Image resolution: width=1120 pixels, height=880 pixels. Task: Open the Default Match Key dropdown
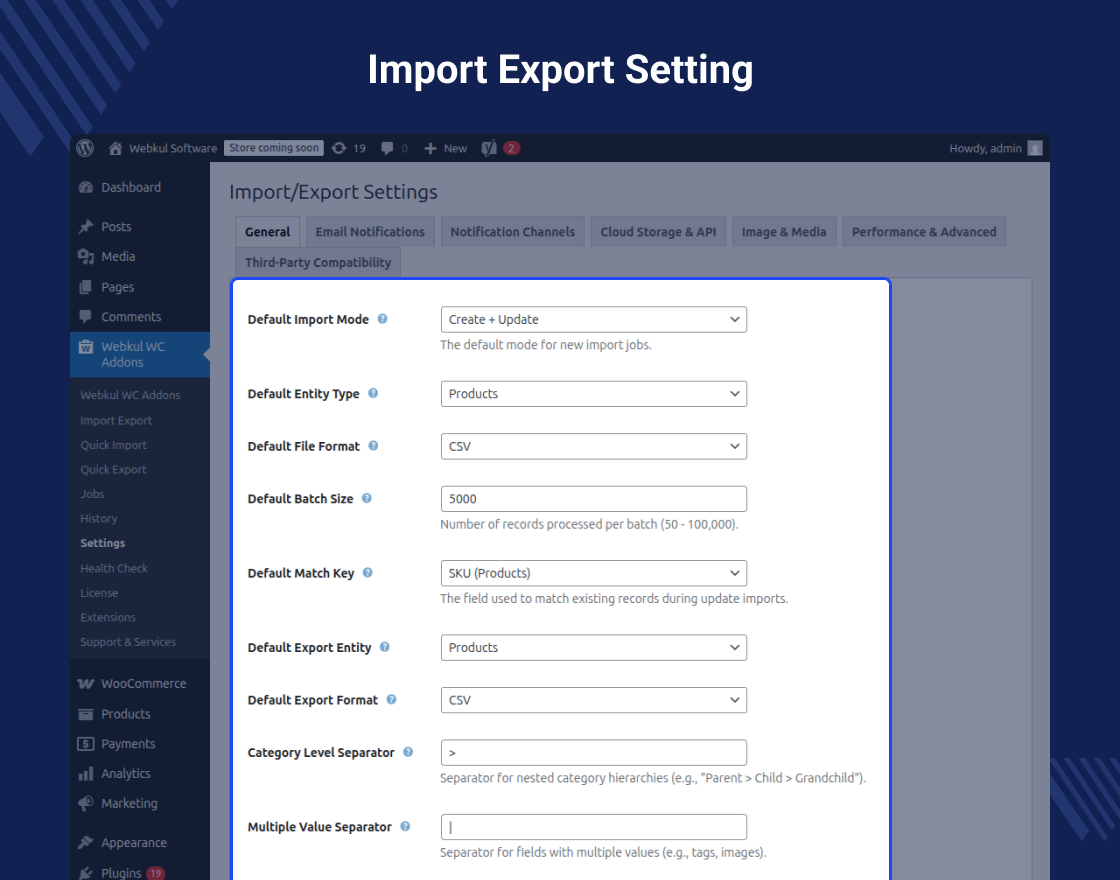pos(594,573)
